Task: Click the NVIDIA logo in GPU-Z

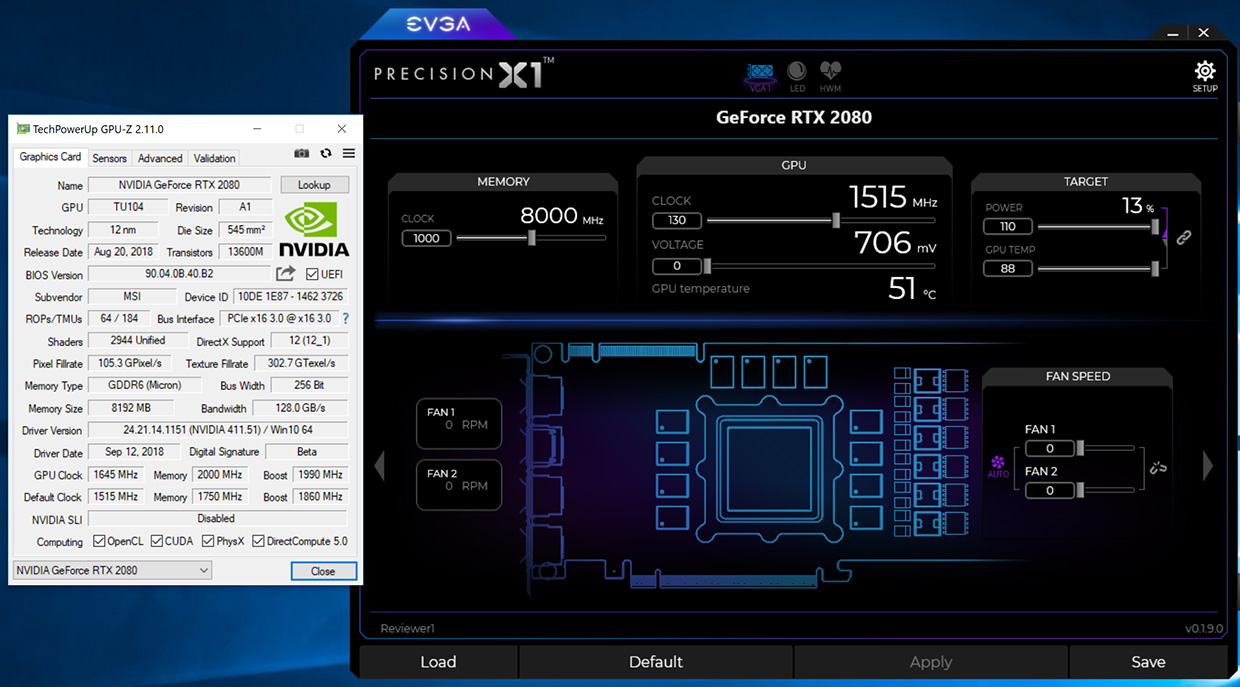Action: click(x=313, y=229)
